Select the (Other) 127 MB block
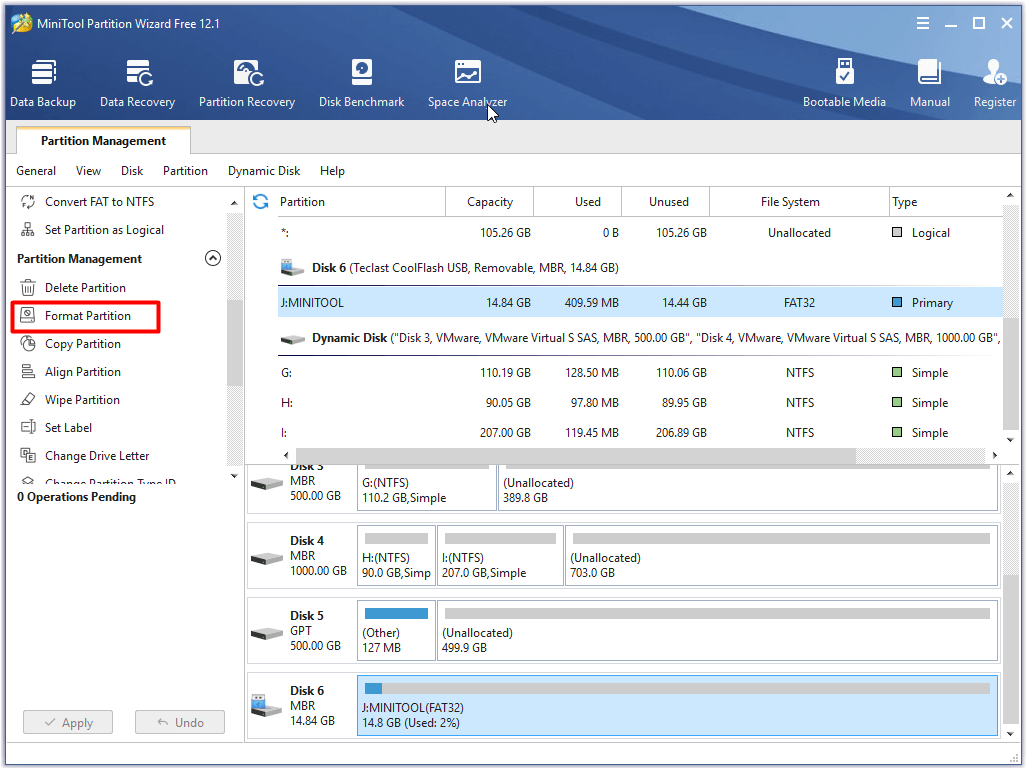This screenshot has height=768, width=1027. [x=396, y=631]
